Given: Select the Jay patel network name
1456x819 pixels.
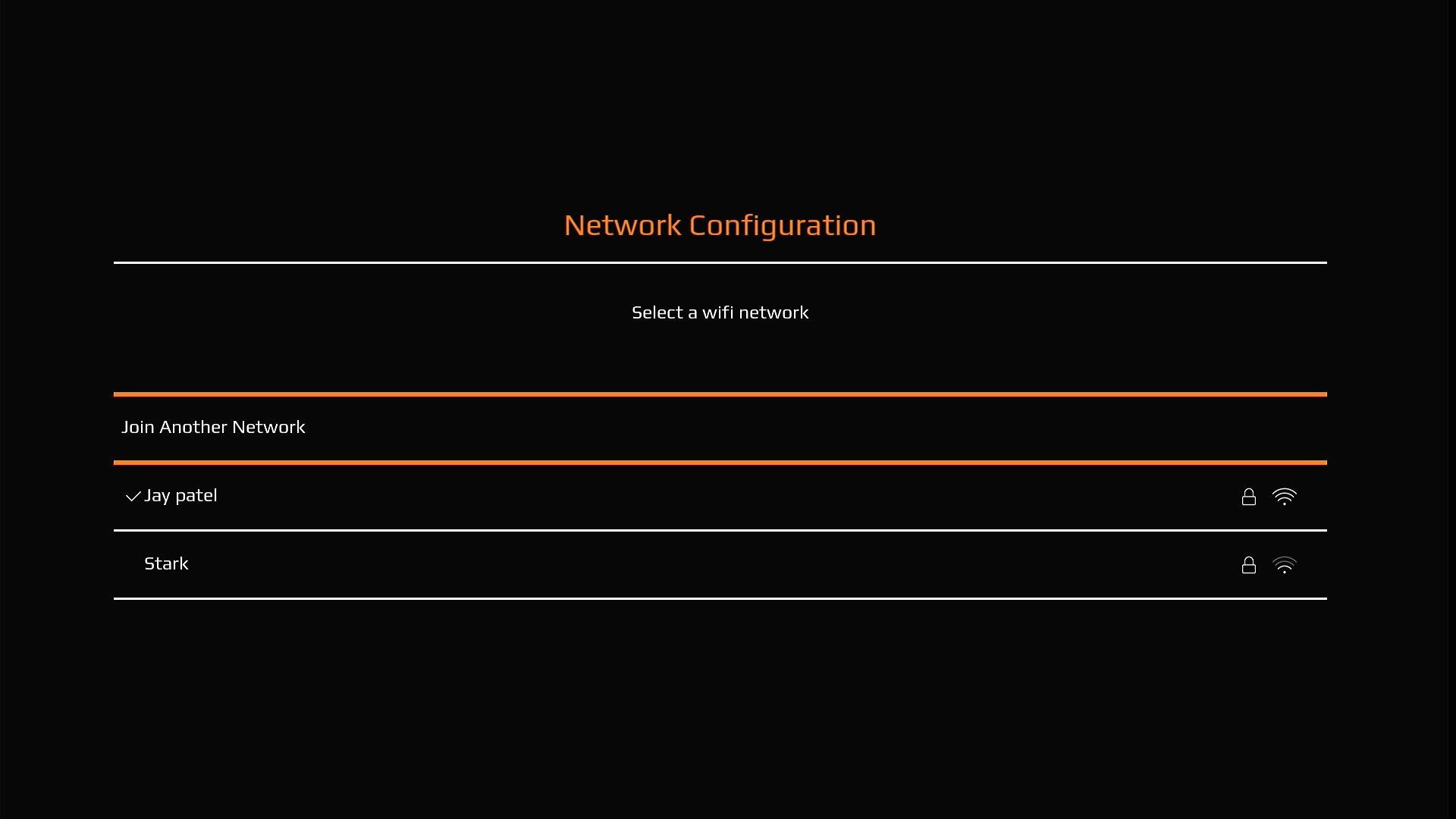Looking at the screenshot, I should click(x=180, y=496).
